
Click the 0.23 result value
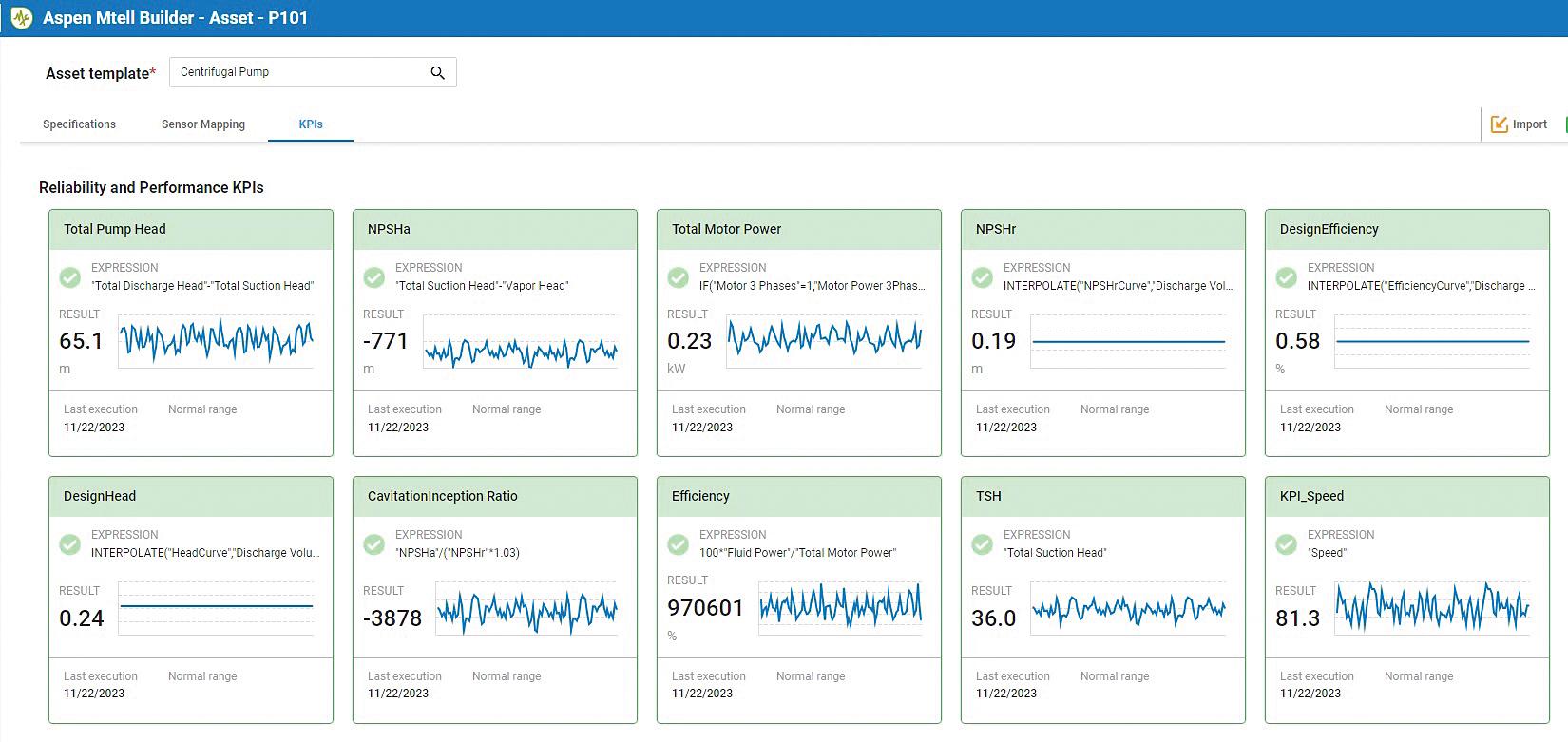point(690,341)
